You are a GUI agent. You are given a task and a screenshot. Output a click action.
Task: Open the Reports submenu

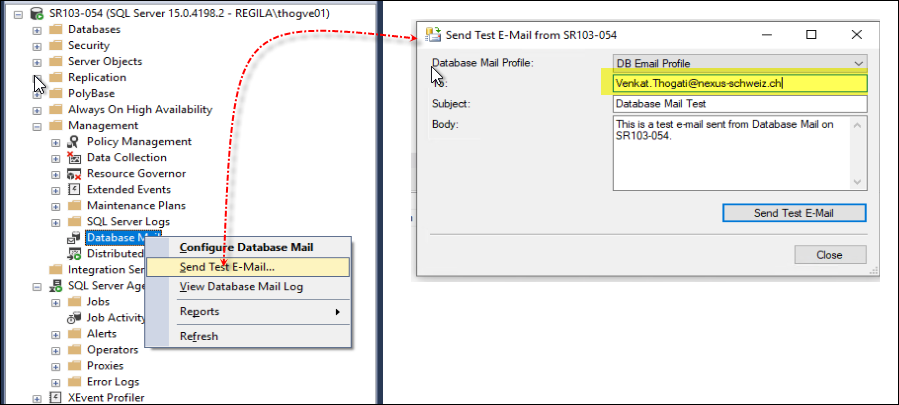(x=248, y=311)
